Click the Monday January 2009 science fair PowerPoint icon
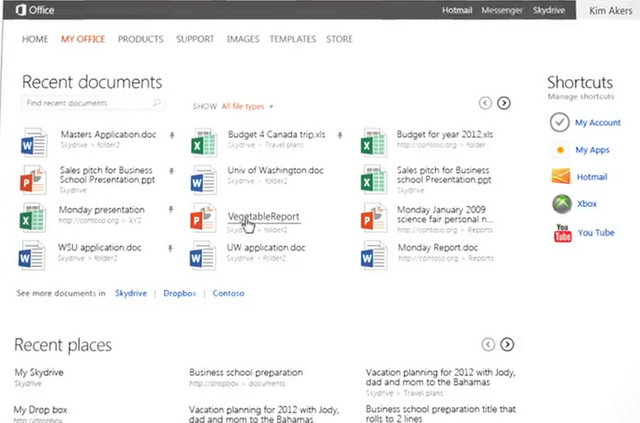 click(x=374, y=218)
